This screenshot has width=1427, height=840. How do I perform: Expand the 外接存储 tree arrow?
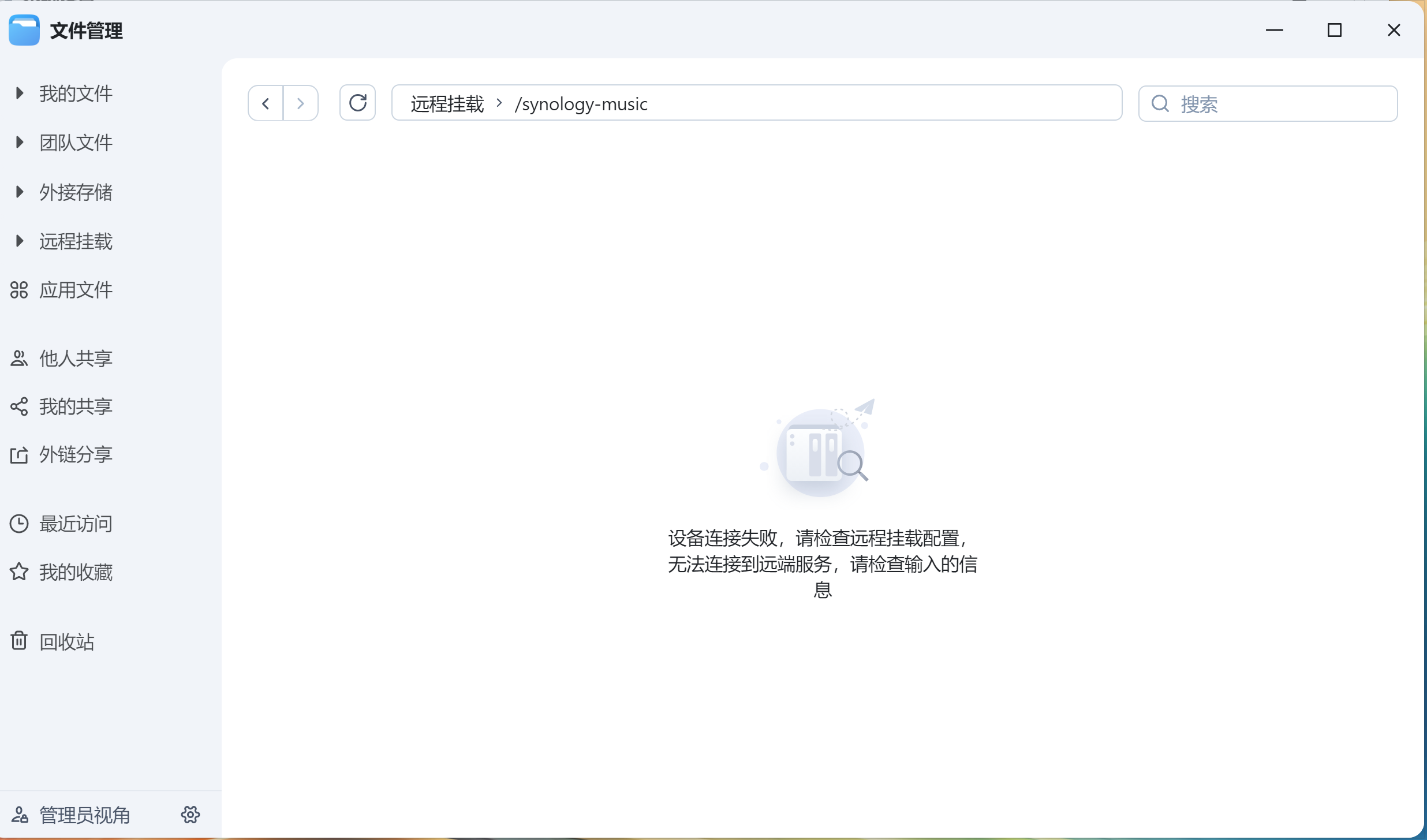click(19, 192)
